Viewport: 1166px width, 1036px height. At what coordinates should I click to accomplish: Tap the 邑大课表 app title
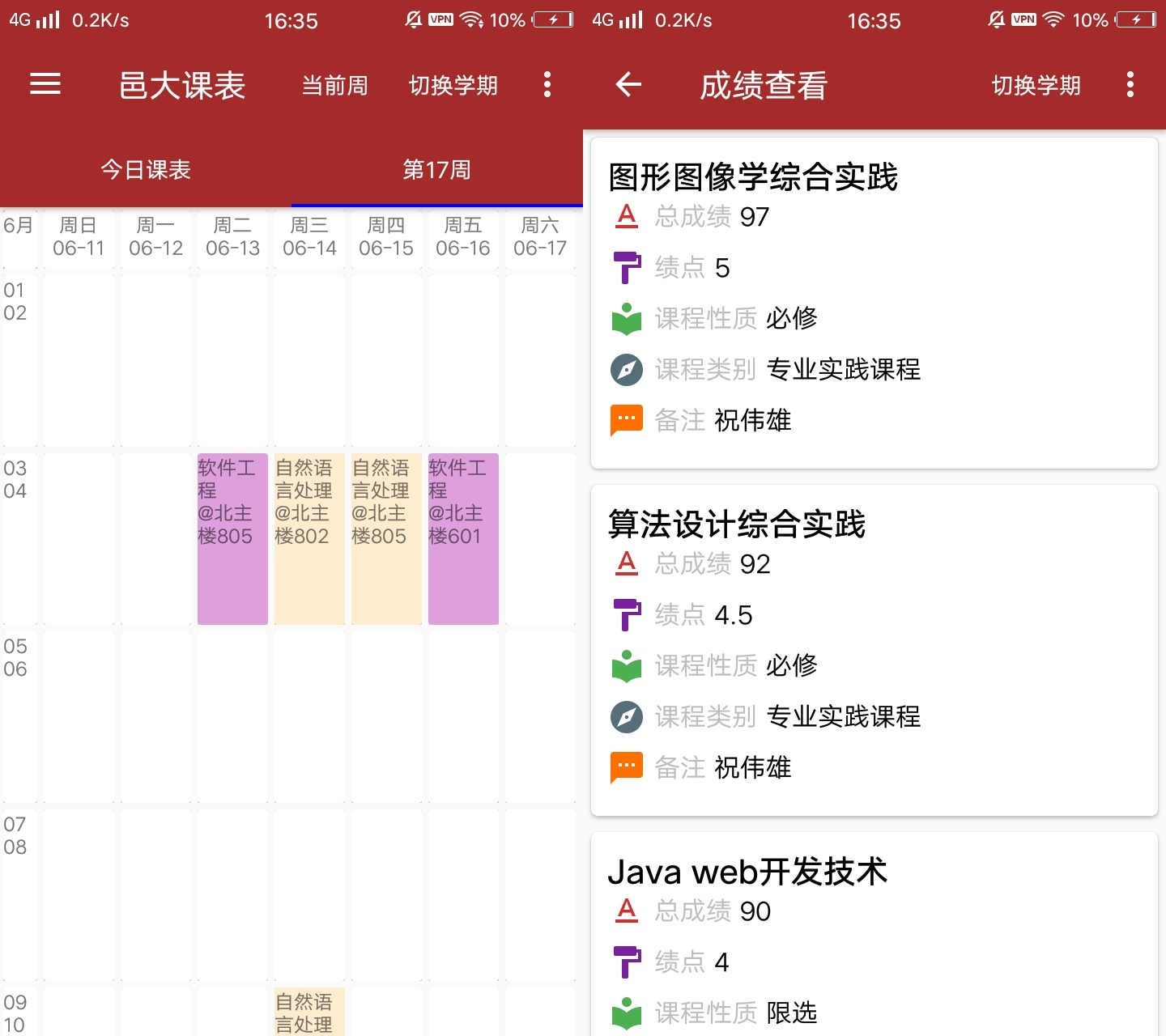point(182,85)
